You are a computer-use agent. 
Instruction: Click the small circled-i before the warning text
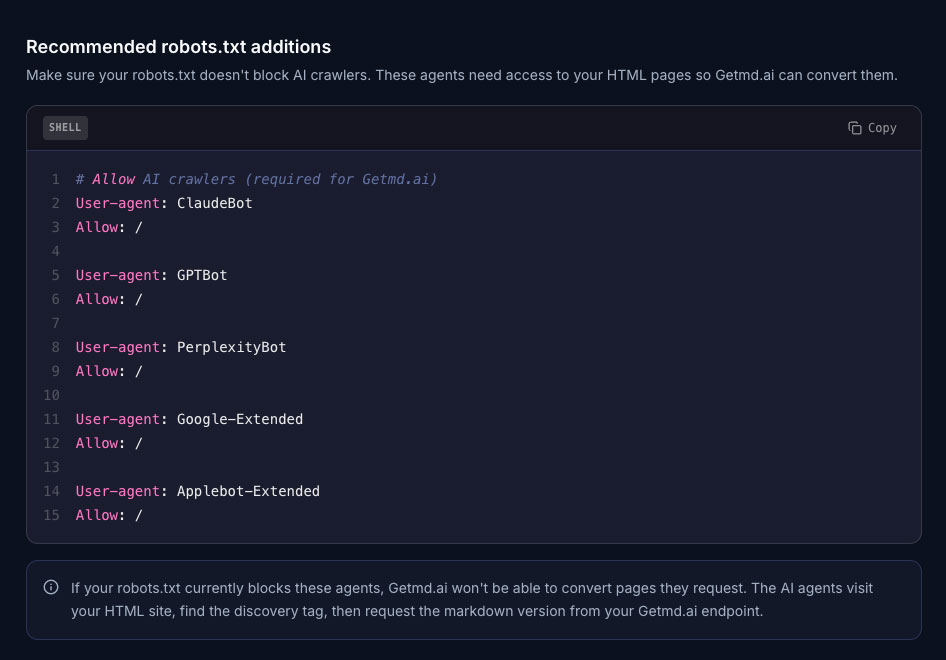(x=50, y=588)
